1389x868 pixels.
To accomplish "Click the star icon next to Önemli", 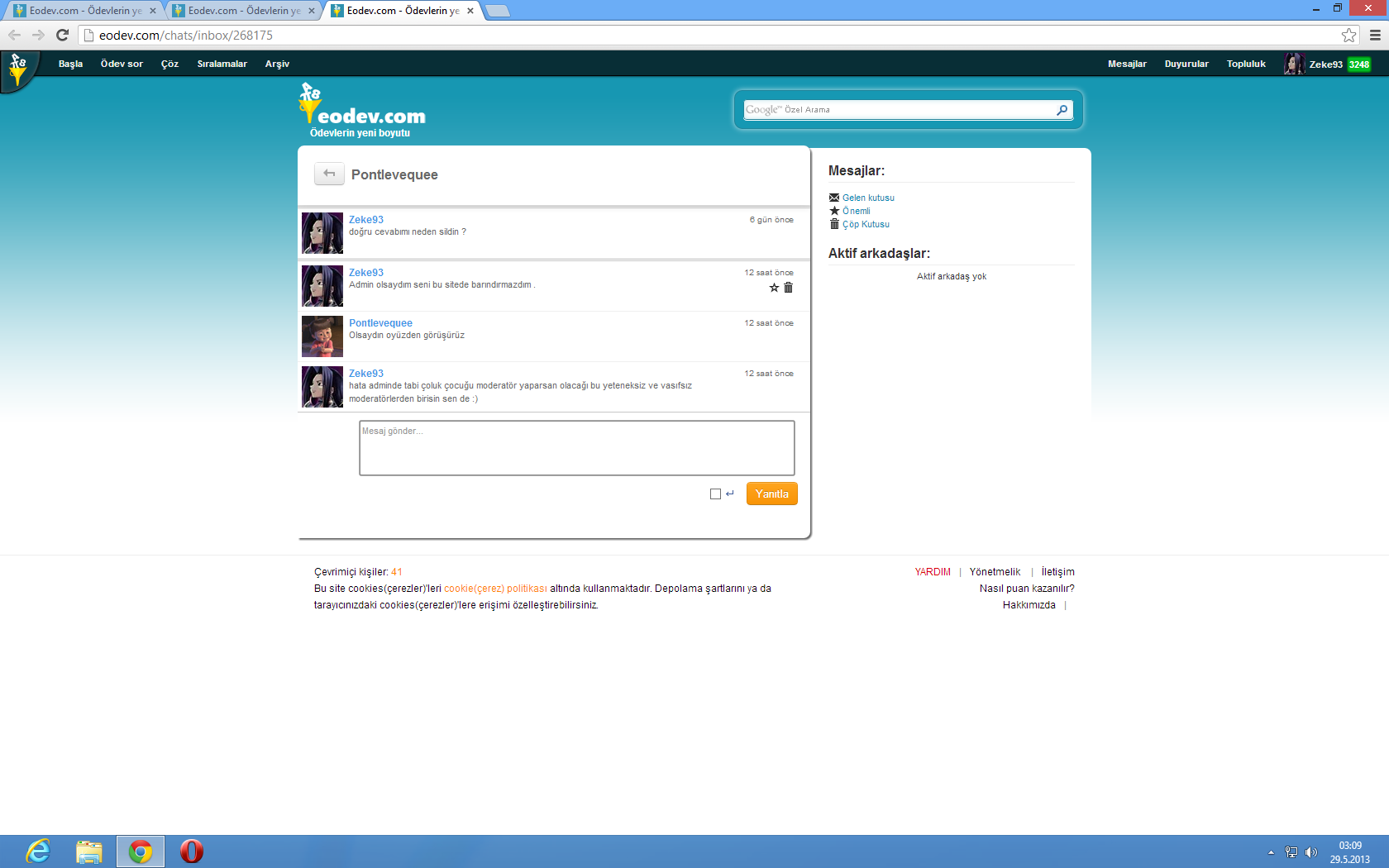I will 834,211.
